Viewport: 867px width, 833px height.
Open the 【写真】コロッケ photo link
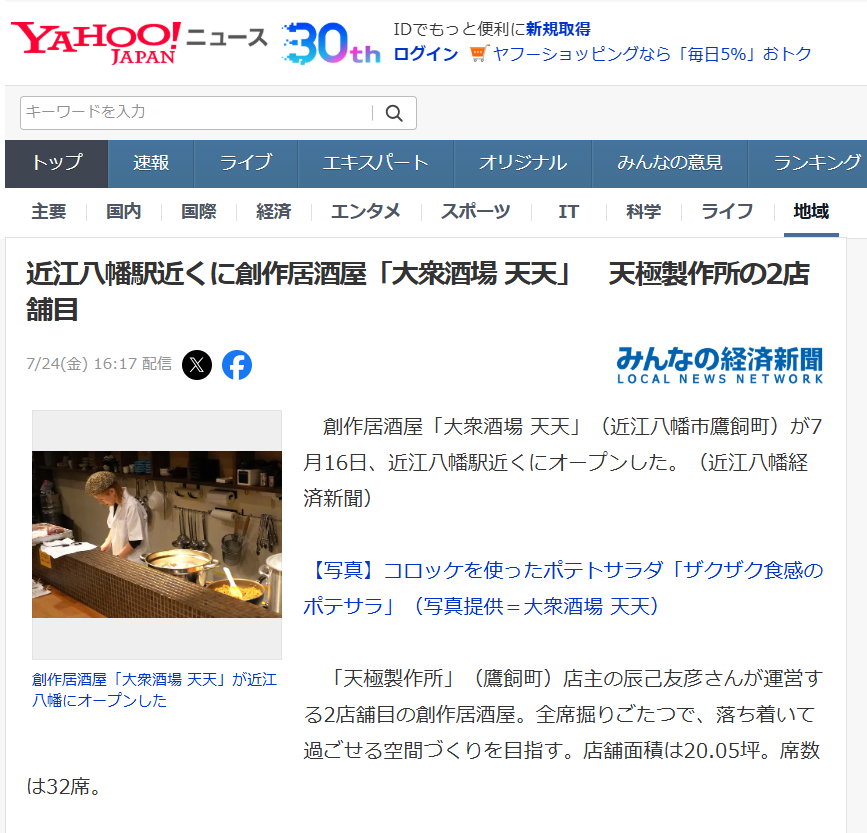coord(563,588)
